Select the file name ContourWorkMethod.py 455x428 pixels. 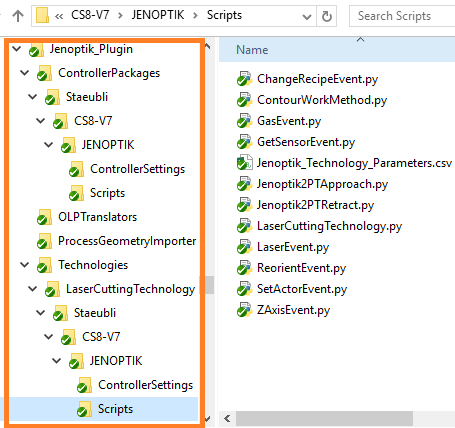[322, 100]
